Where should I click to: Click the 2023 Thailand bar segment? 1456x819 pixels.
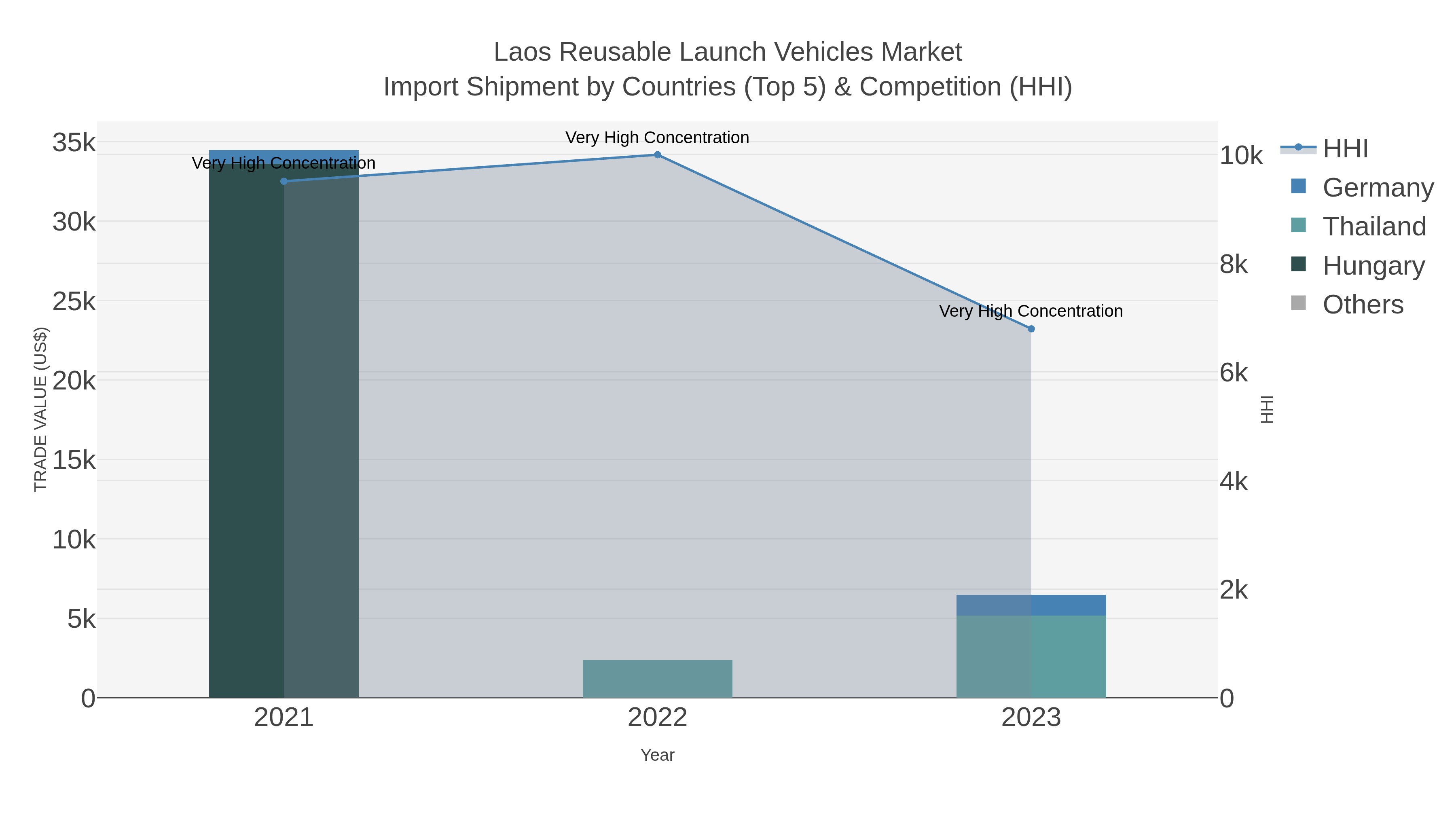pyautogui.click(x=1031, y=657)
